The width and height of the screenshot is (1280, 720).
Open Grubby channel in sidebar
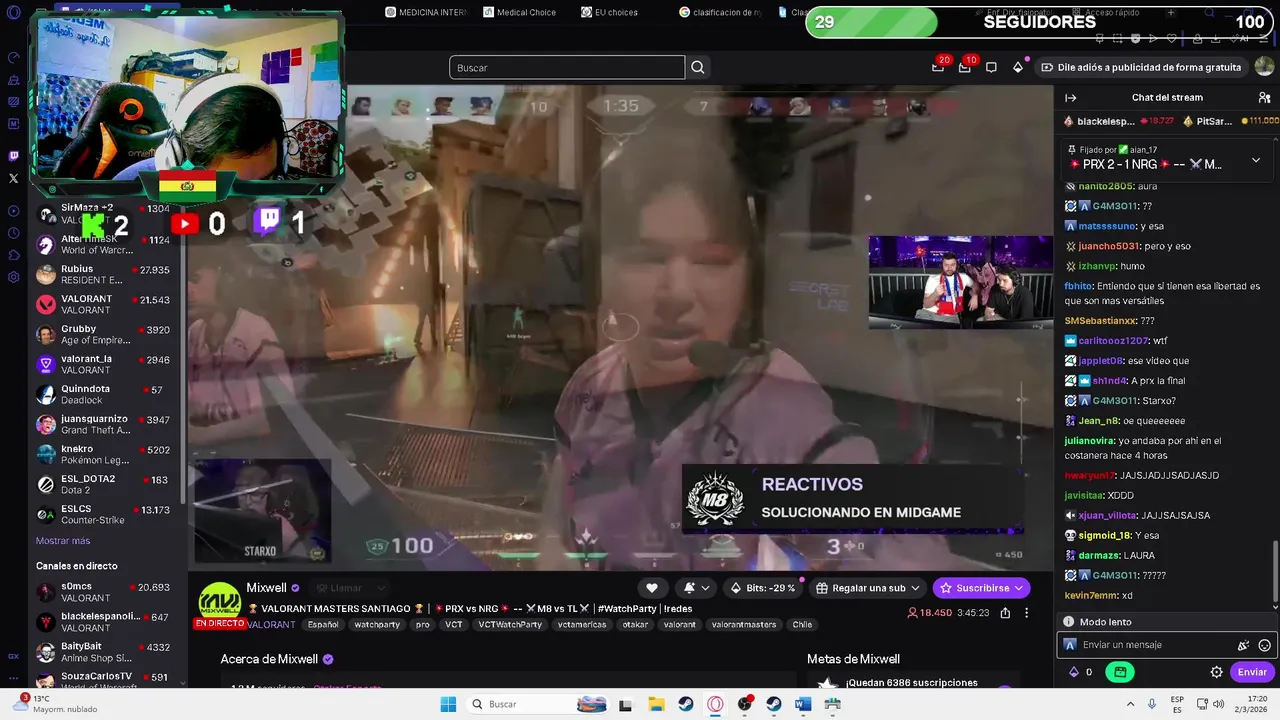click(104, 334)
